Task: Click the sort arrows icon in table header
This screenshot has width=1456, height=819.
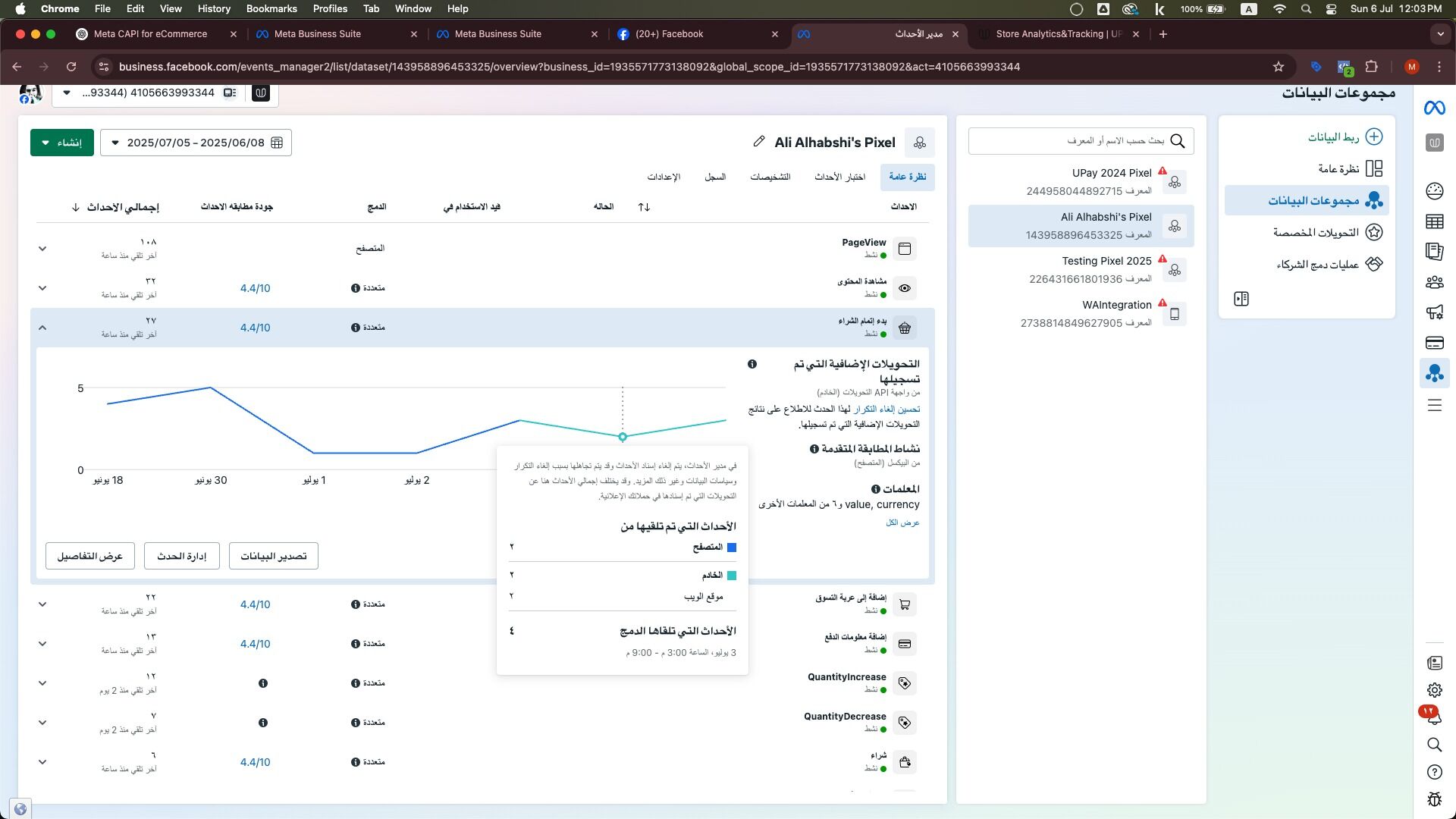Action: click(x=644, y=207)
